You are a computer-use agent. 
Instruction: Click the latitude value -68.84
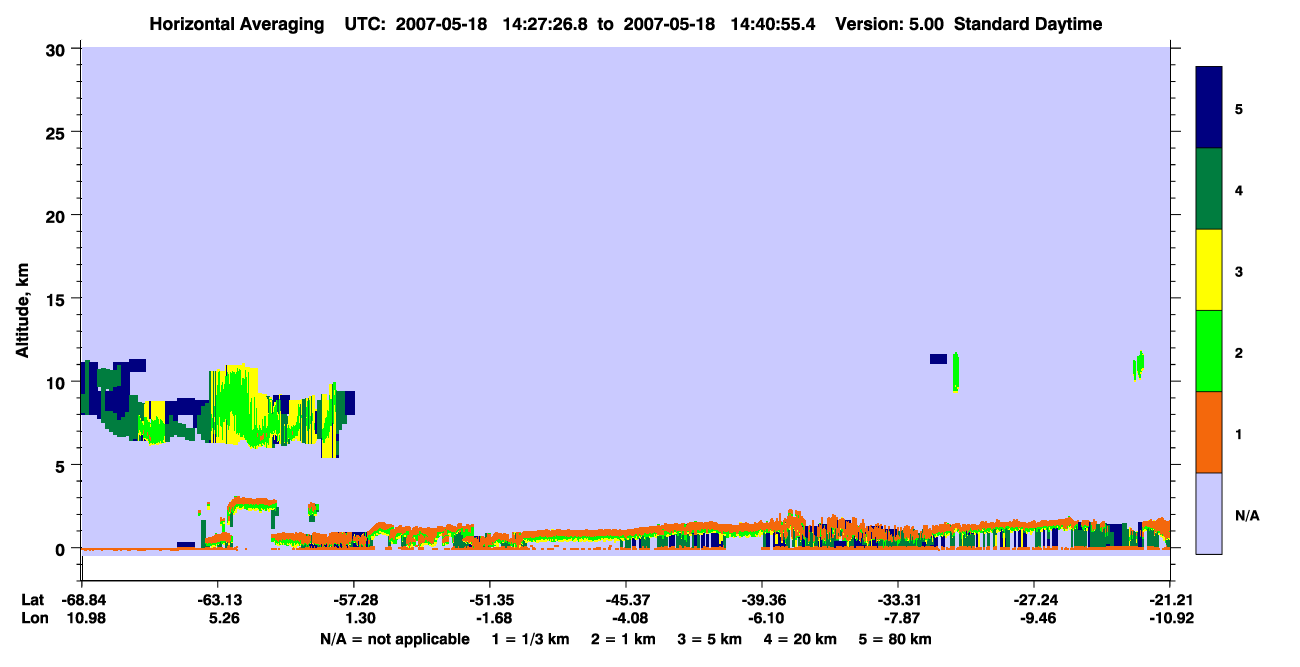pos(82,600)
